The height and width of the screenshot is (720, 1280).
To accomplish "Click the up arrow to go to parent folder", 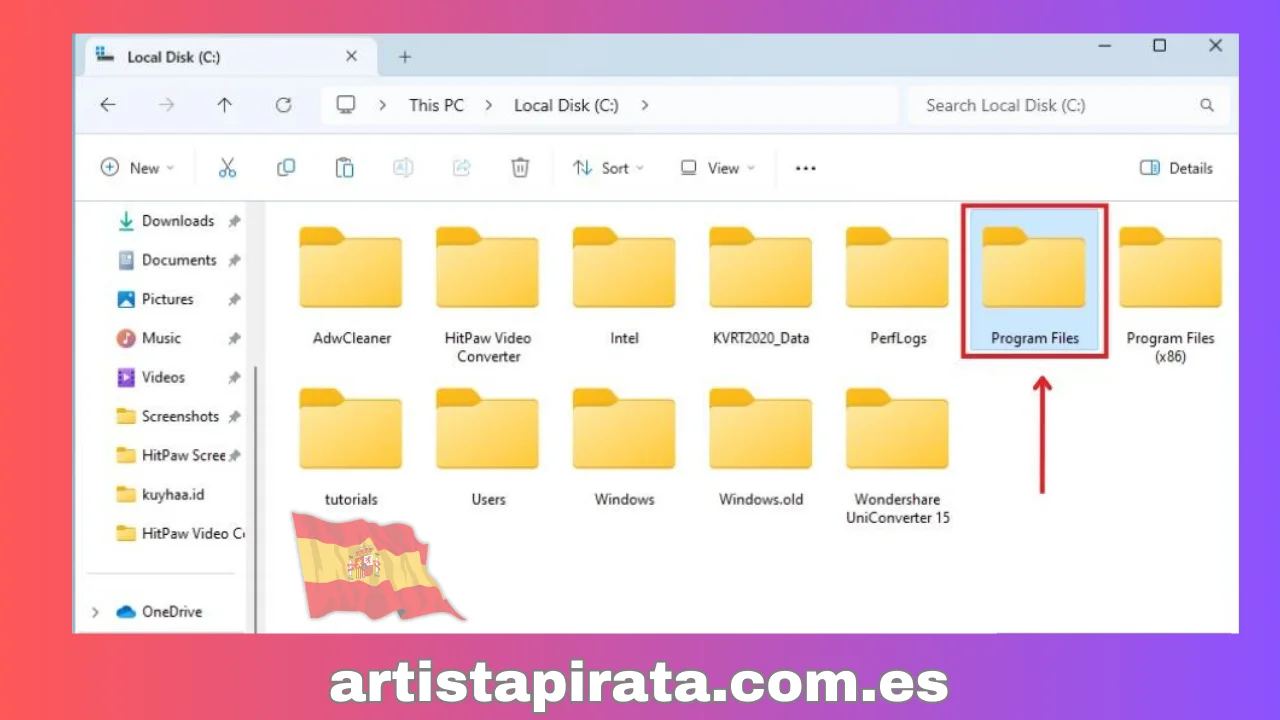I will pyautogui.click(x=224, y=105).
